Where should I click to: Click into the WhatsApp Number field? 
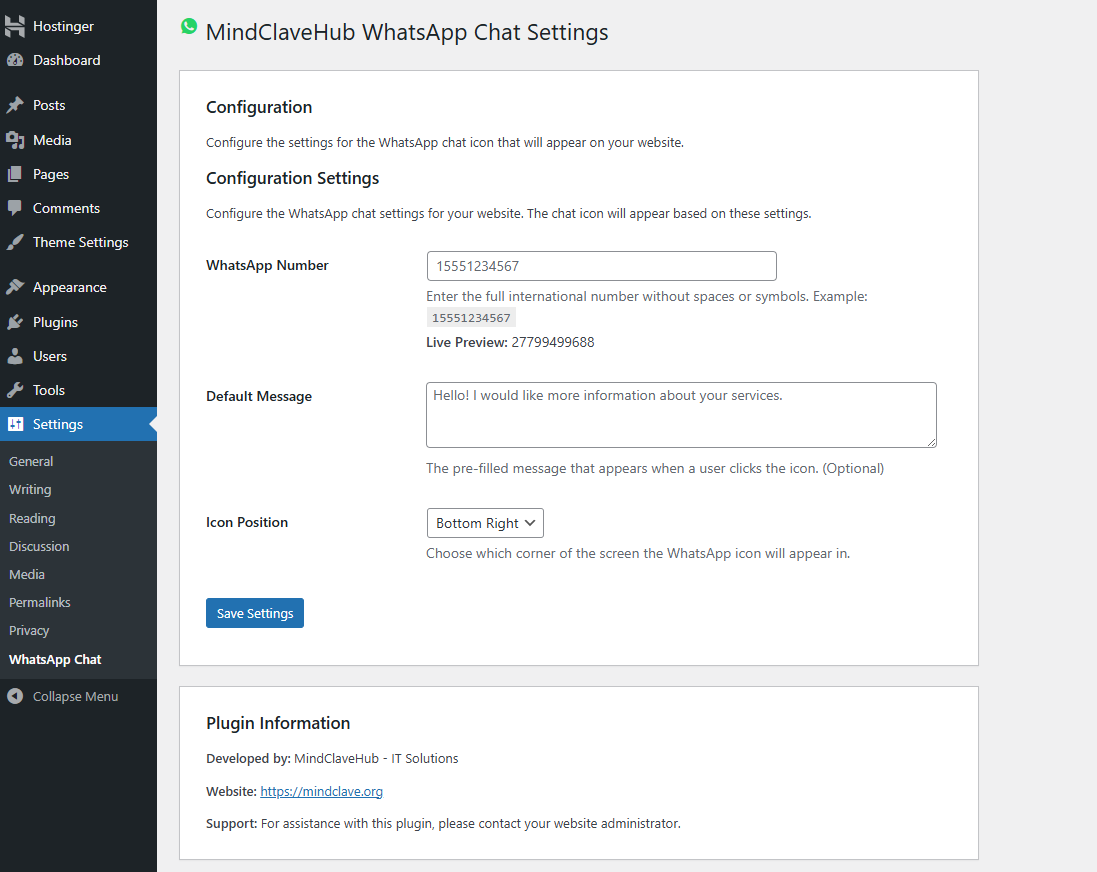[x=601, y=266]
